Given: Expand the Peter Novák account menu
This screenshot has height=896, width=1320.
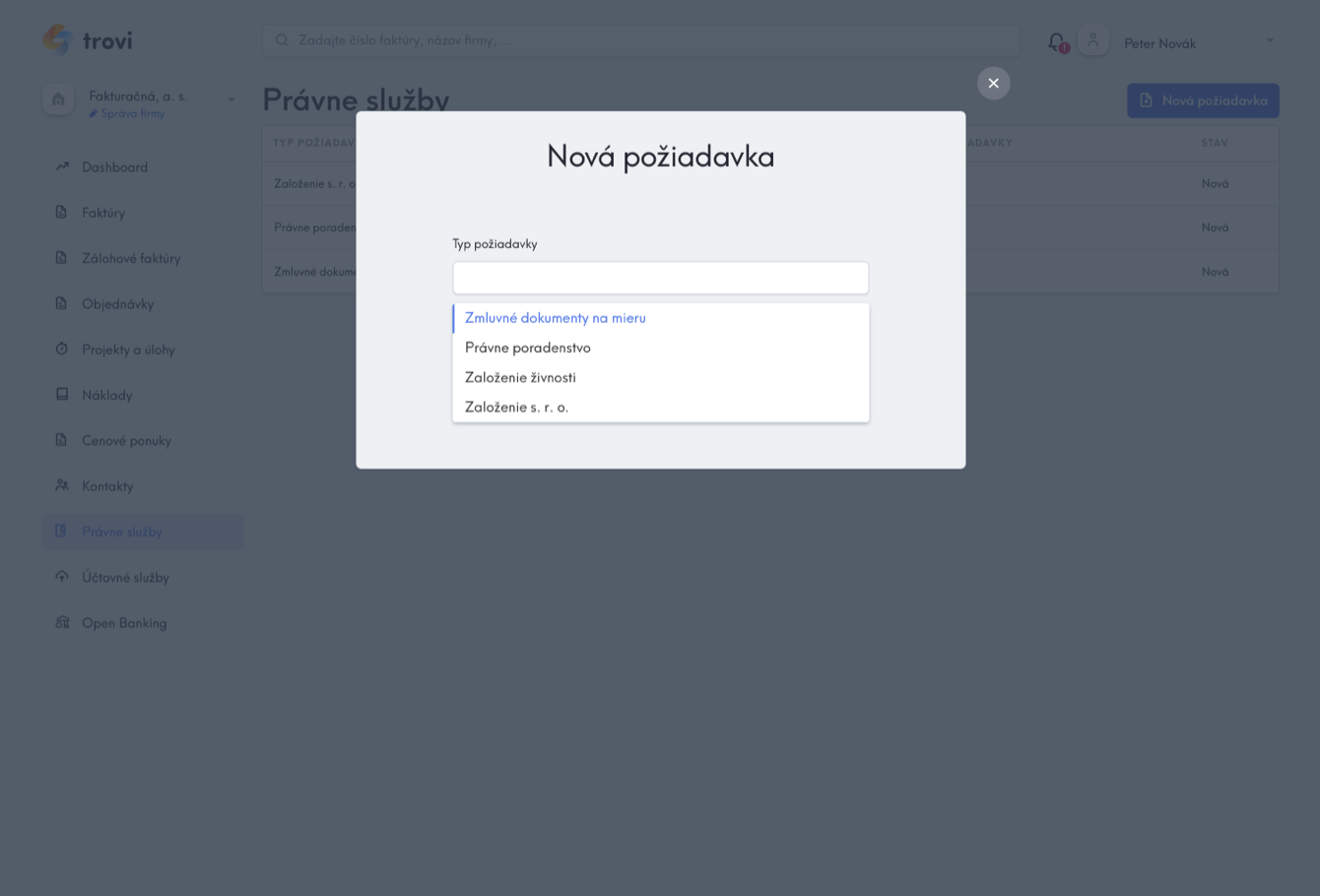Looking at the screenshot, I should pos(1270,41).
